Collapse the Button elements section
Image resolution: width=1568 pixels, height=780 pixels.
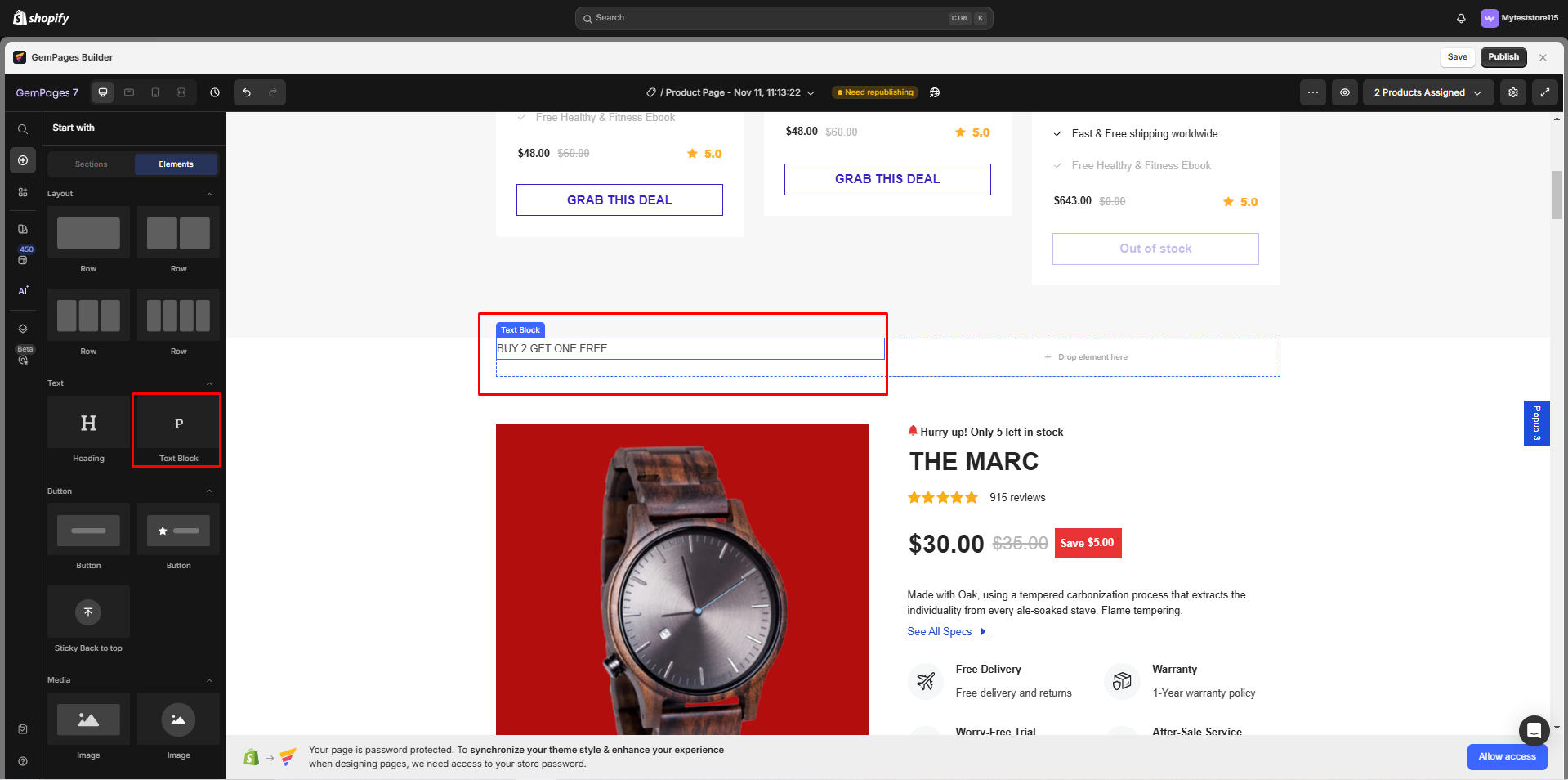point(209,491)
